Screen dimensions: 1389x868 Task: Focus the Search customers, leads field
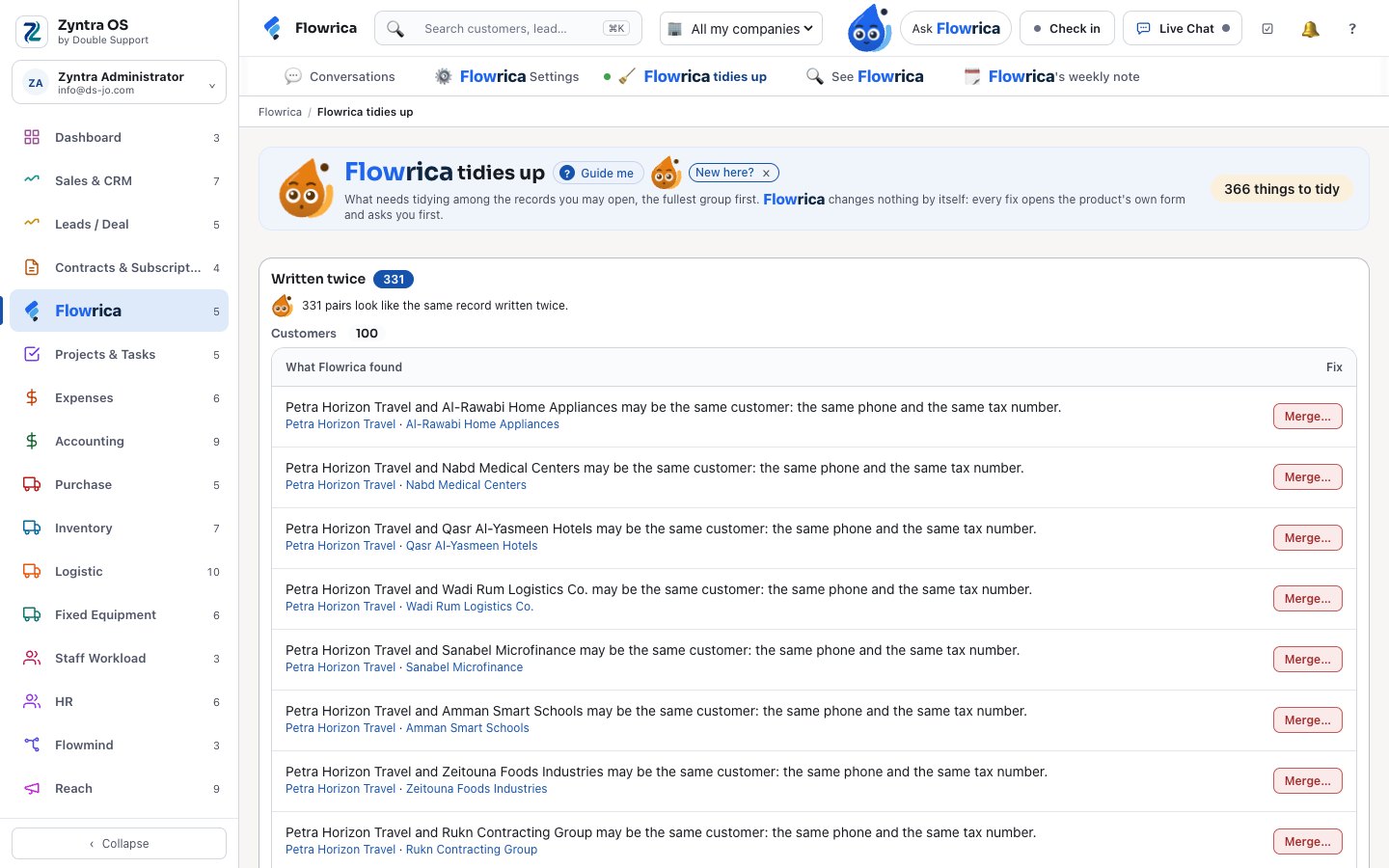pos(507,29)
